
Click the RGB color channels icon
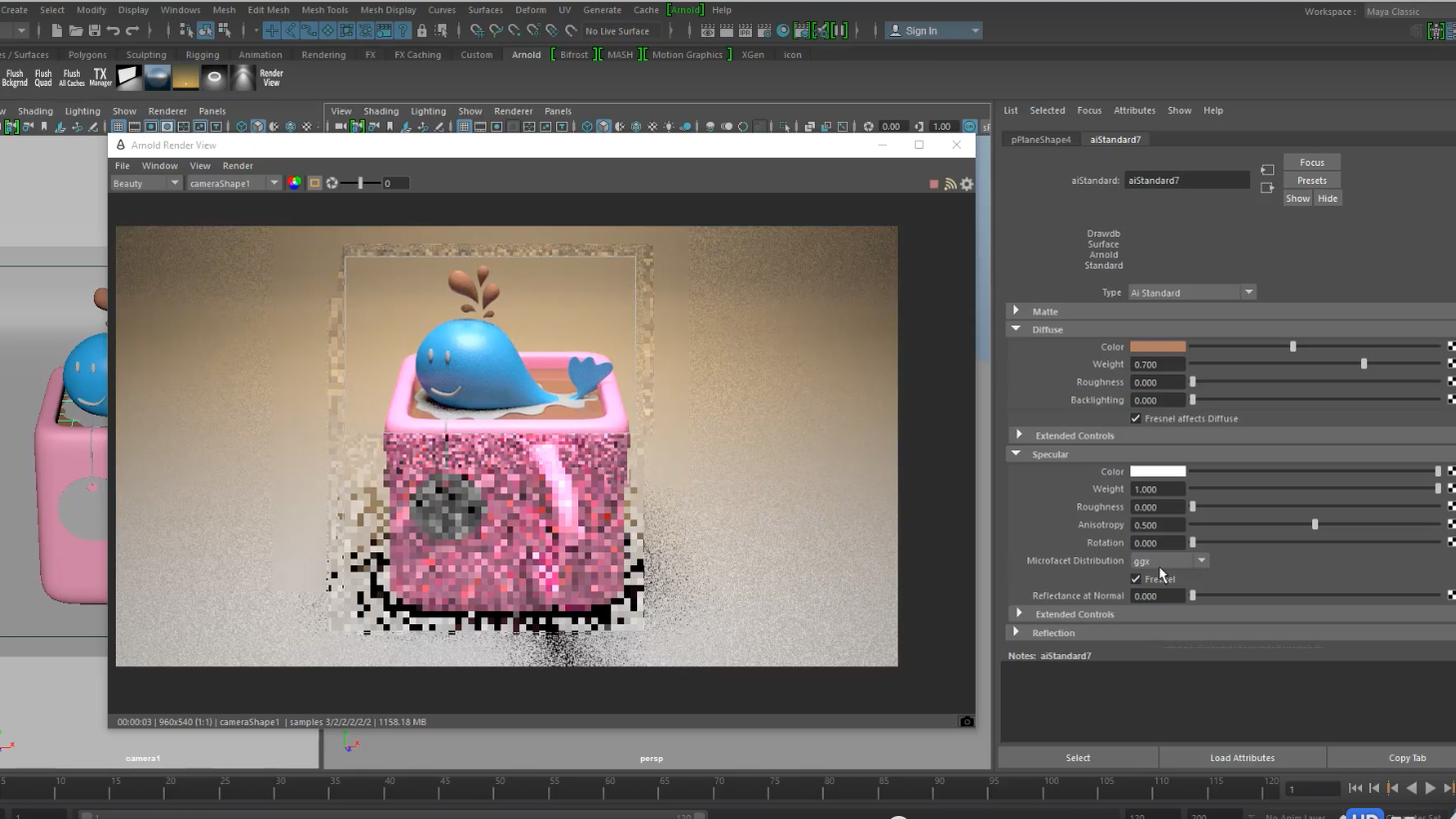(295, 183)
